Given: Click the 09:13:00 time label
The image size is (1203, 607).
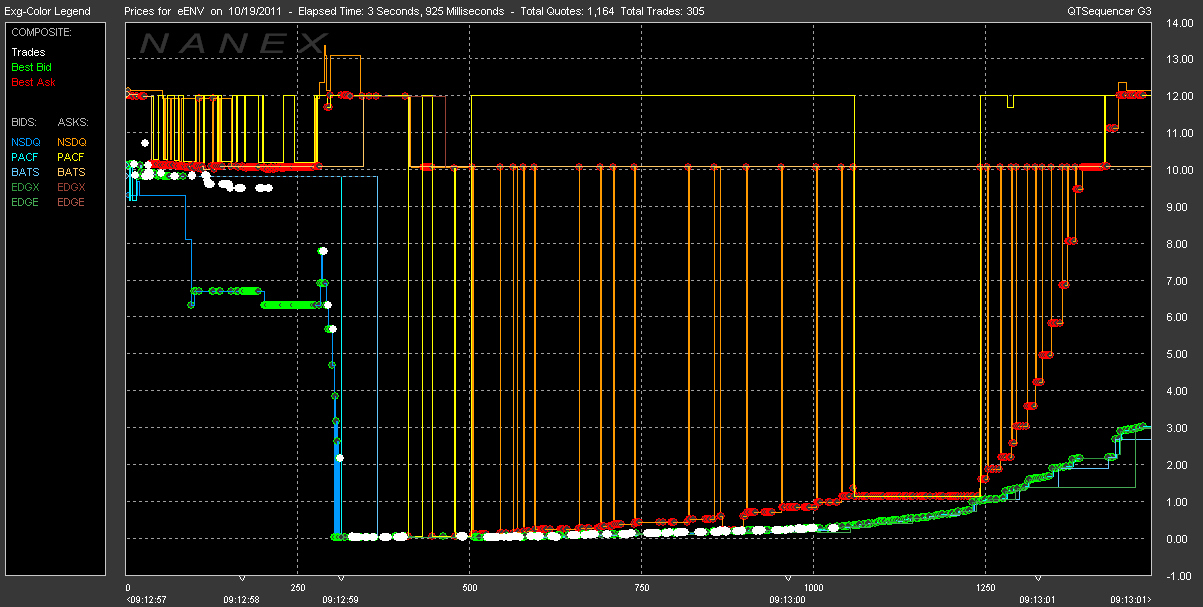Looking at the screenshot, I should (789, 600).
